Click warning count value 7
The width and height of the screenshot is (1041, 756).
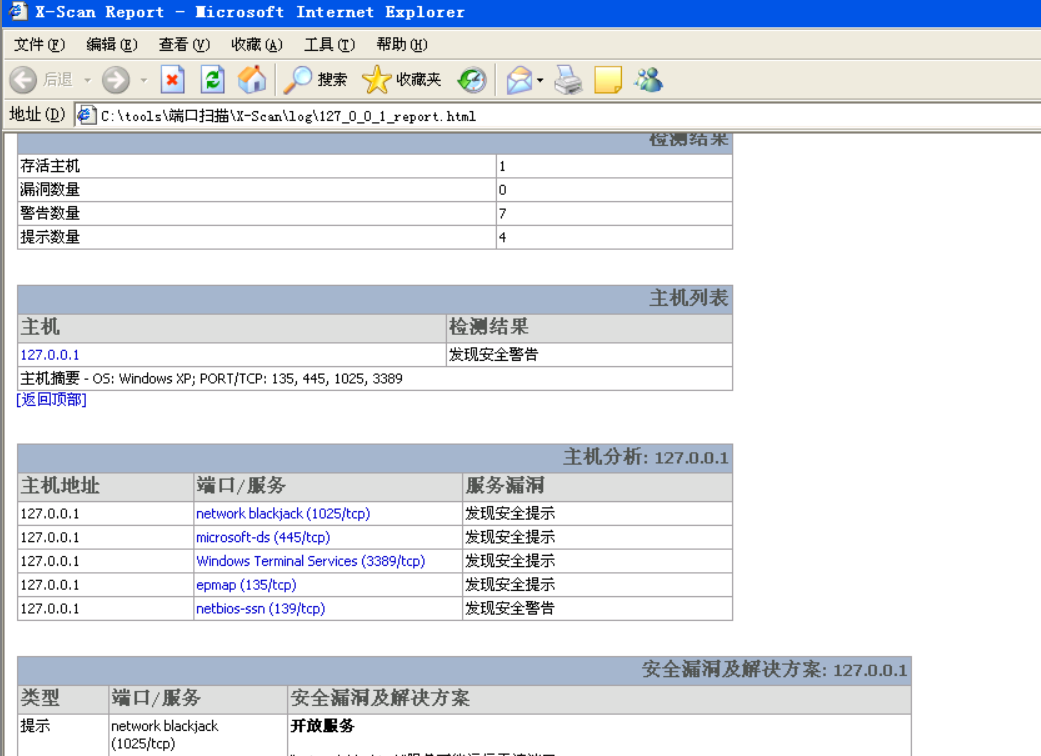pyautogui.click(x=503, y=214)
